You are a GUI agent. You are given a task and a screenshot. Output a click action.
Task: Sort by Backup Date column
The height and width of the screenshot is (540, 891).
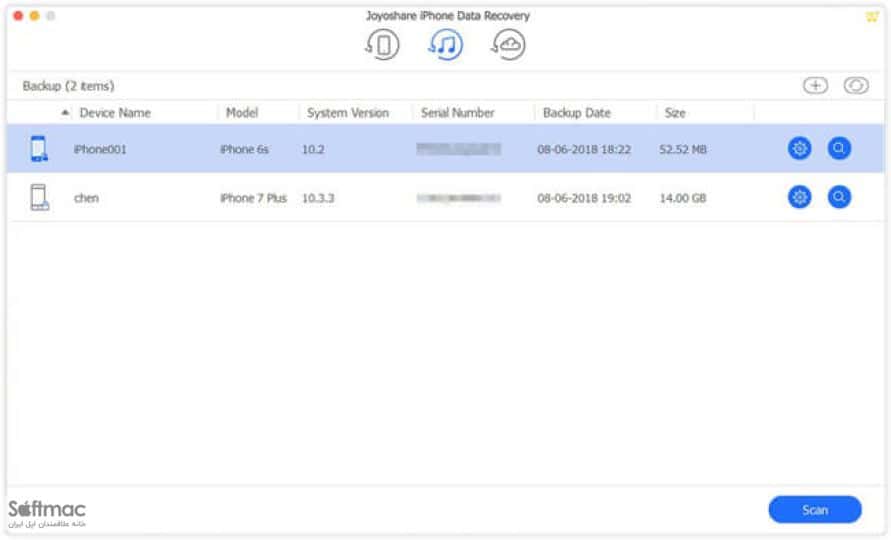pyautogui.click(x=577, y=113)
